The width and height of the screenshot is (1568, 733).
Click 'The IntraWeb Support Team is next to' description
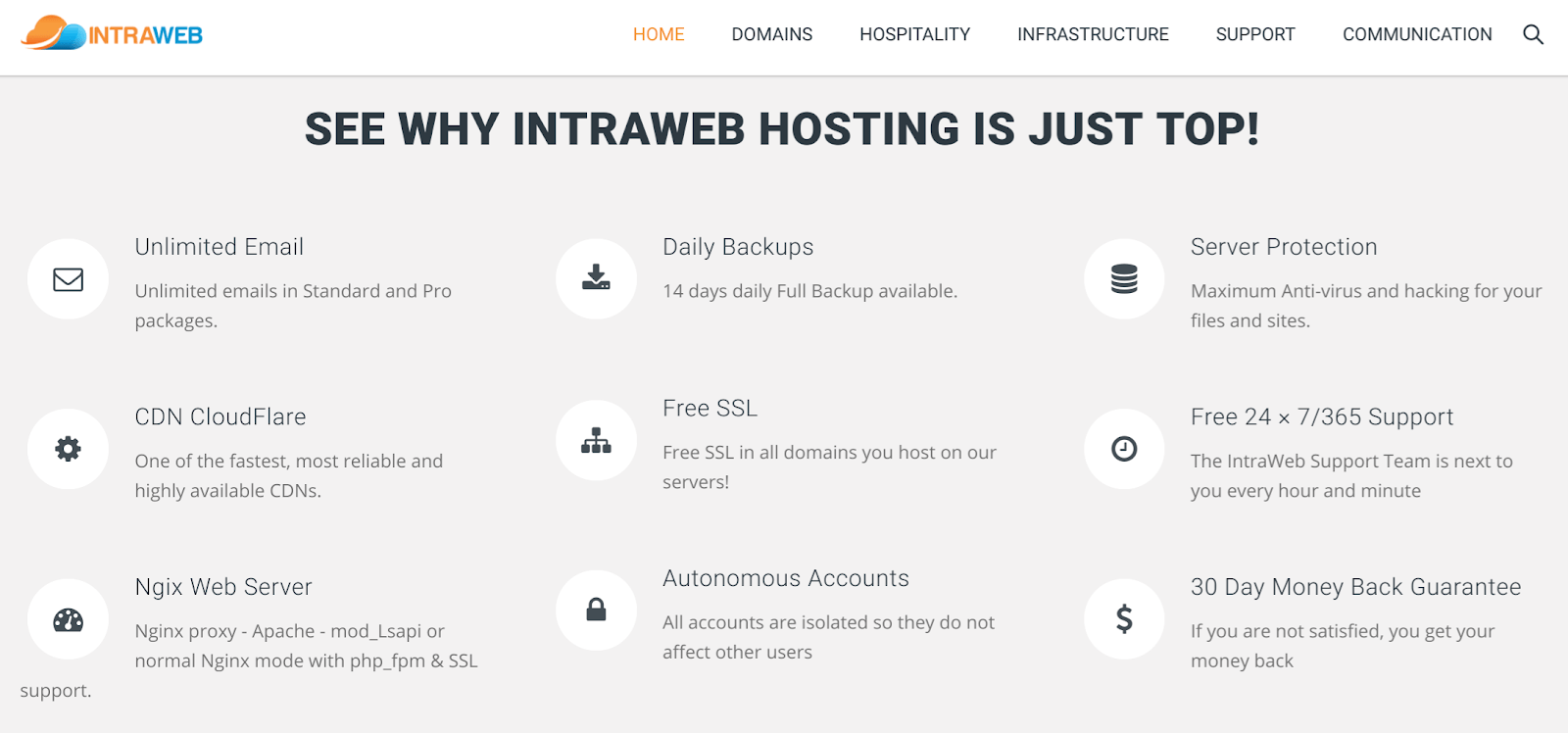point(1351,475)
